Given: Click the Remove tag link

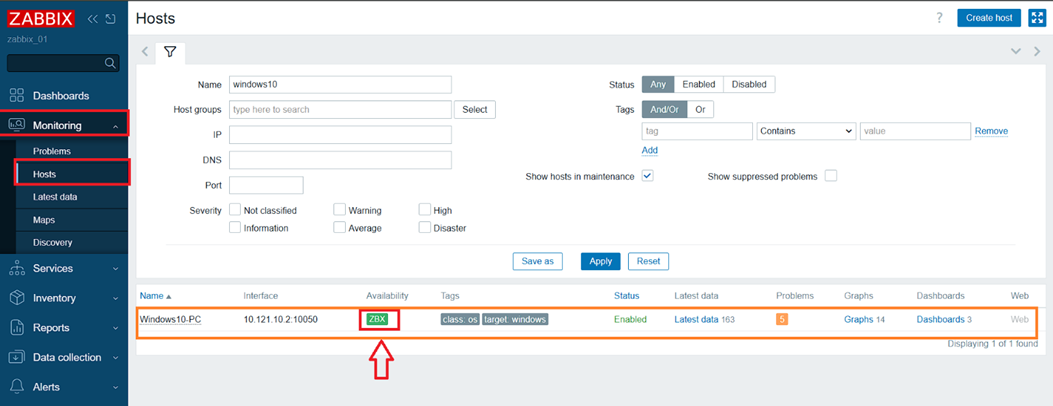Looking at the screenshot, I should coord(991,131).
